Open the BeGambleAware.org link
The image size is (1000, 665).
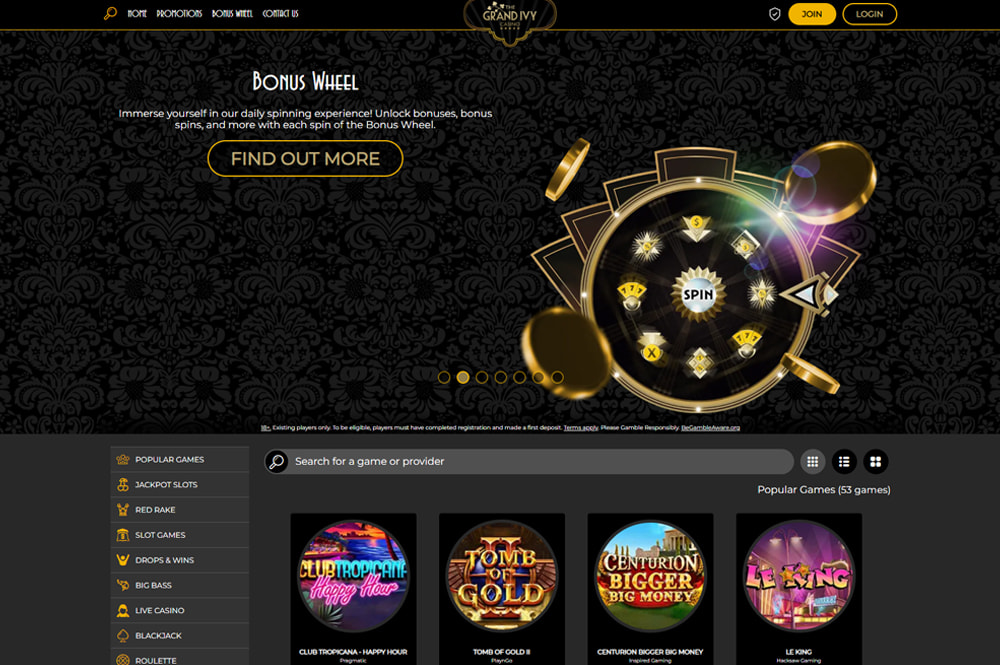(710, 428)
